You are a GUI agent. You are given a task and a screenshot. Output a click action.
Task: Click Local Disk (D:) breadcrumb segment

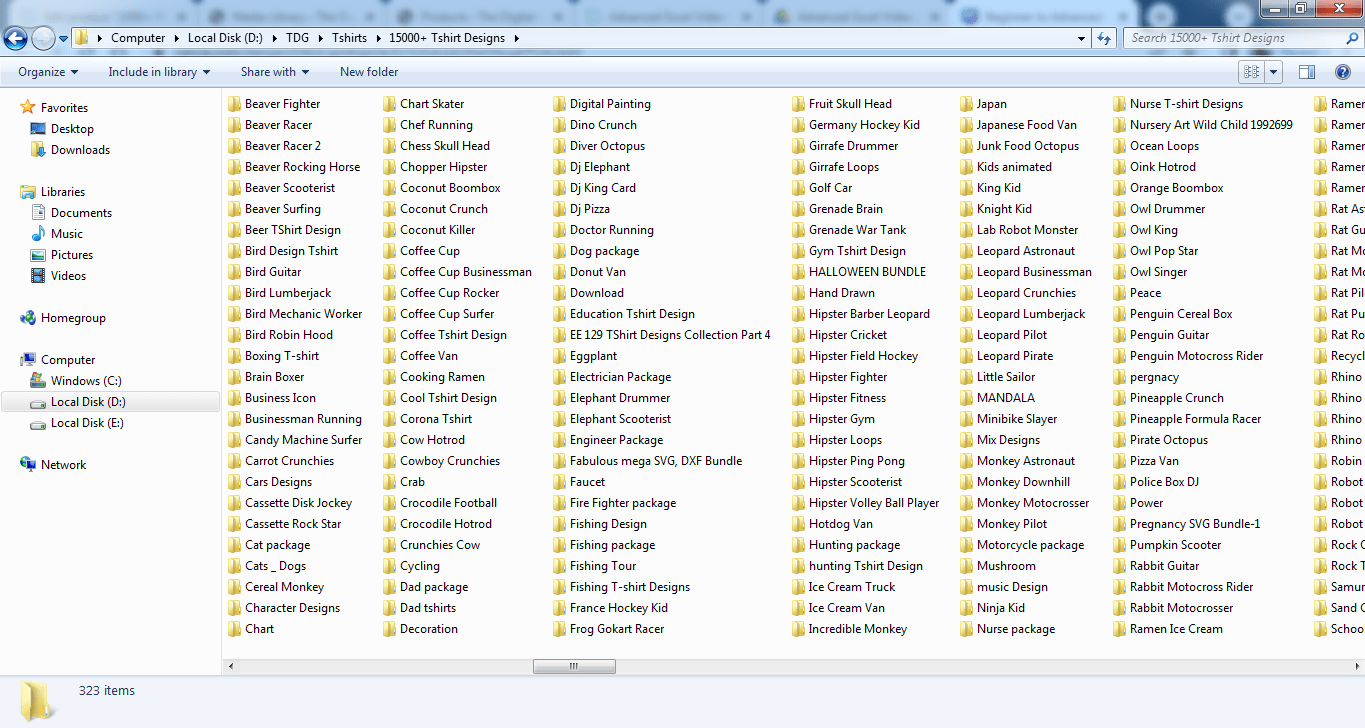[225, 38]
